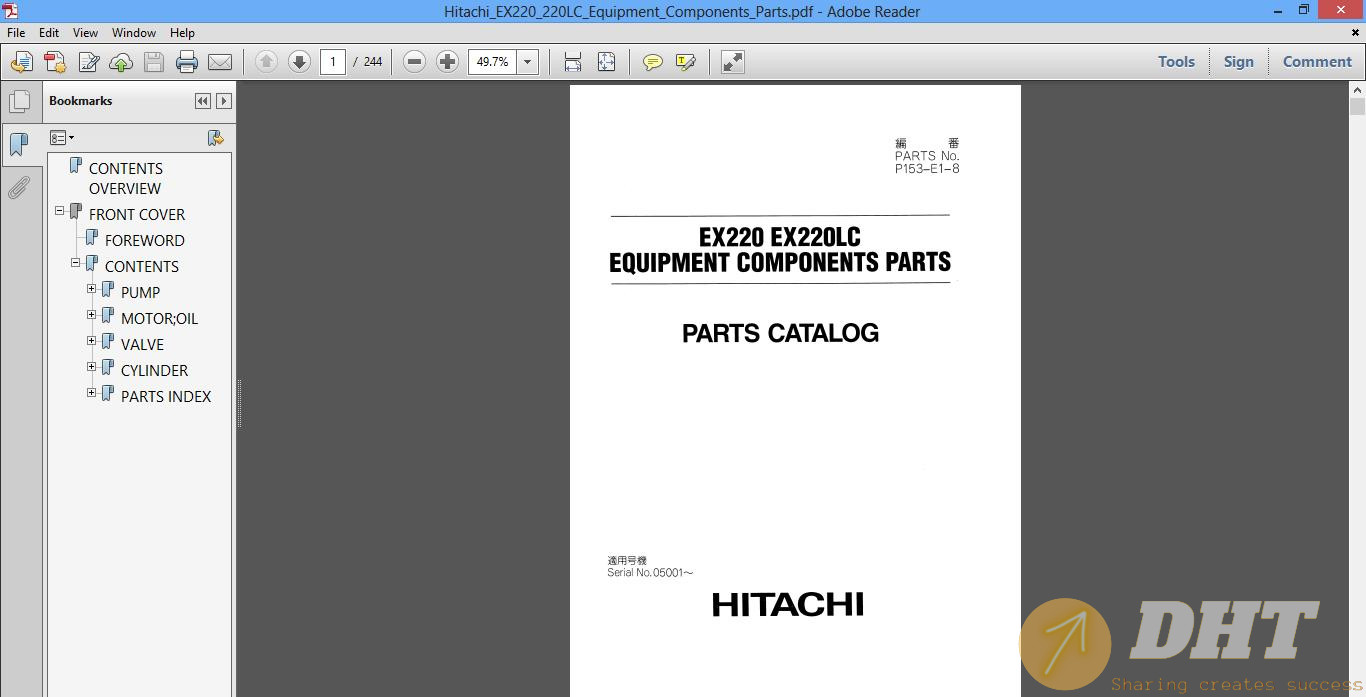Click the Fit width scrolling icon

pyautogui.click(x=573, y=62)
